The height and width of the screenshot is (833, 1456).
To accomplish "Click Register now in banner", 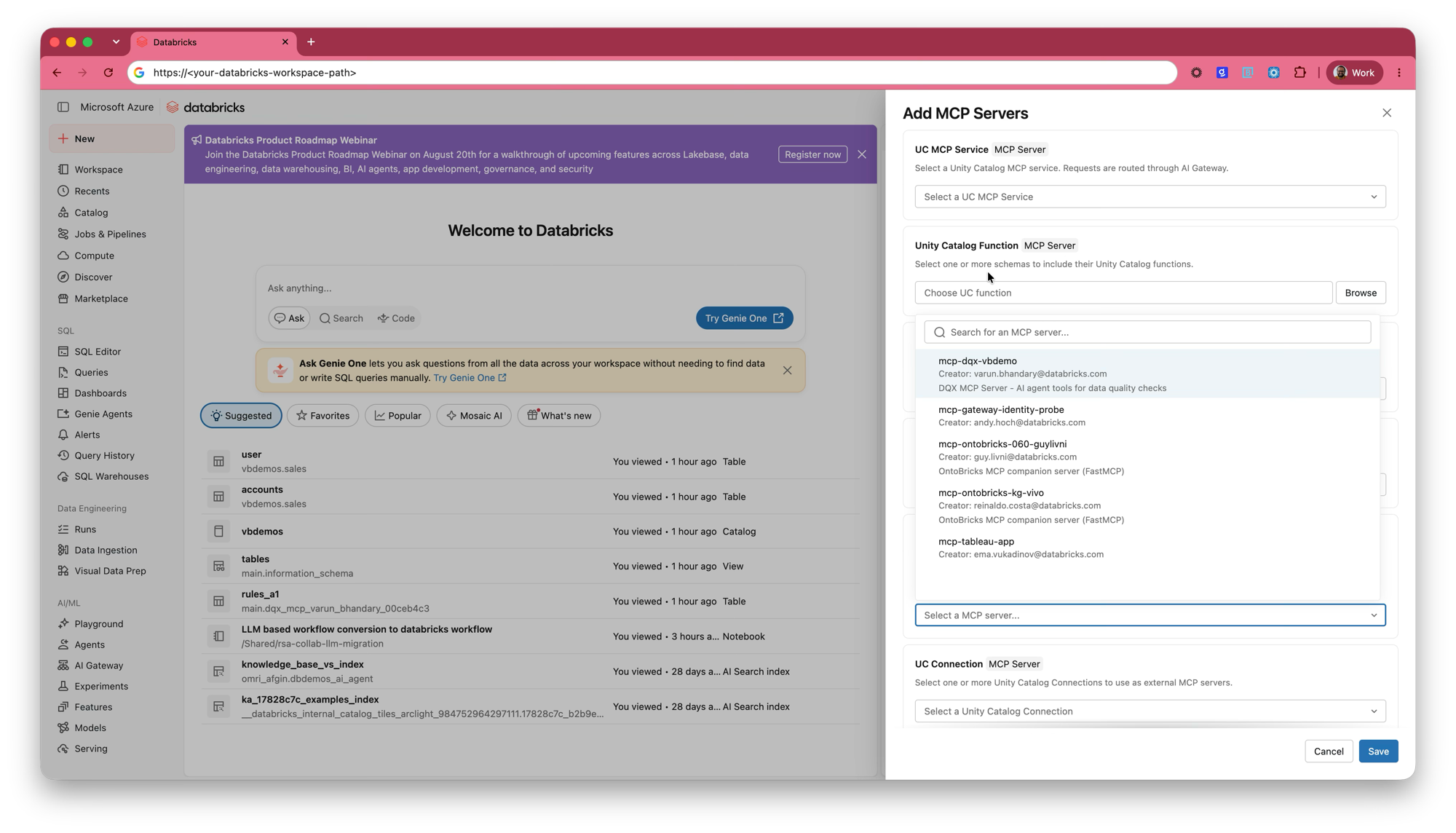I will [812, 154].
